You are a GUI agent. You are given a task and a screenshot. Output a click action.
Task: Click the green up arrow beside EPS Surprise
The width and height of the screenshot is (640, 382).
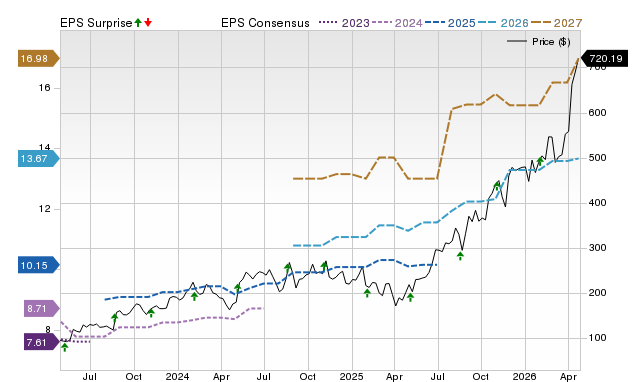pyautogui.click(x=138, y=22)
